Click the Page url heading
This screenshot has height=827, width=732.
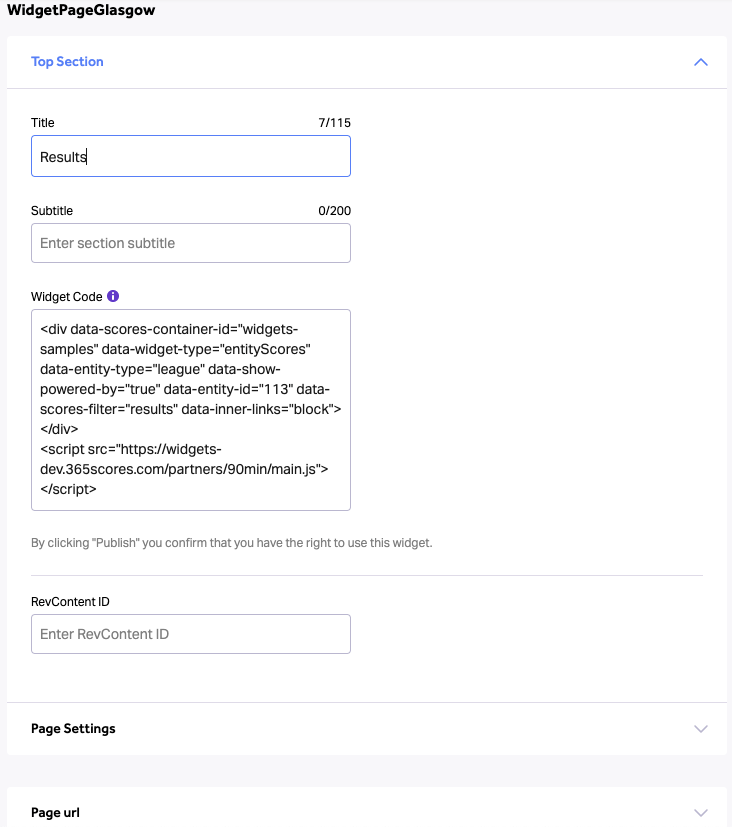[55, 813]
